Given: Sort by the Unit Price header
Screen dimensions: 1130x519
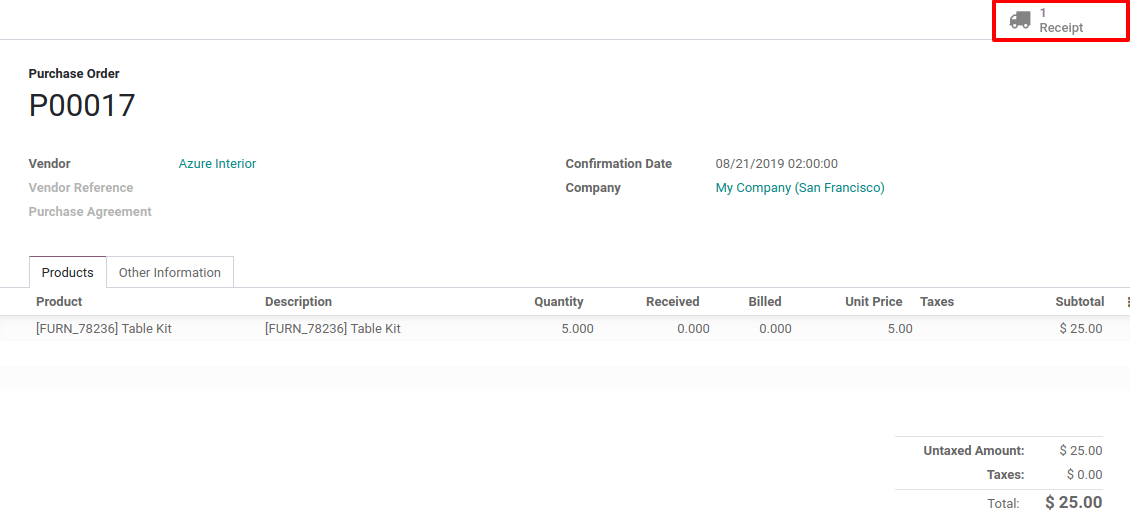Looking at the screenshot, I should pyautogui.click(x=873, y=301).
